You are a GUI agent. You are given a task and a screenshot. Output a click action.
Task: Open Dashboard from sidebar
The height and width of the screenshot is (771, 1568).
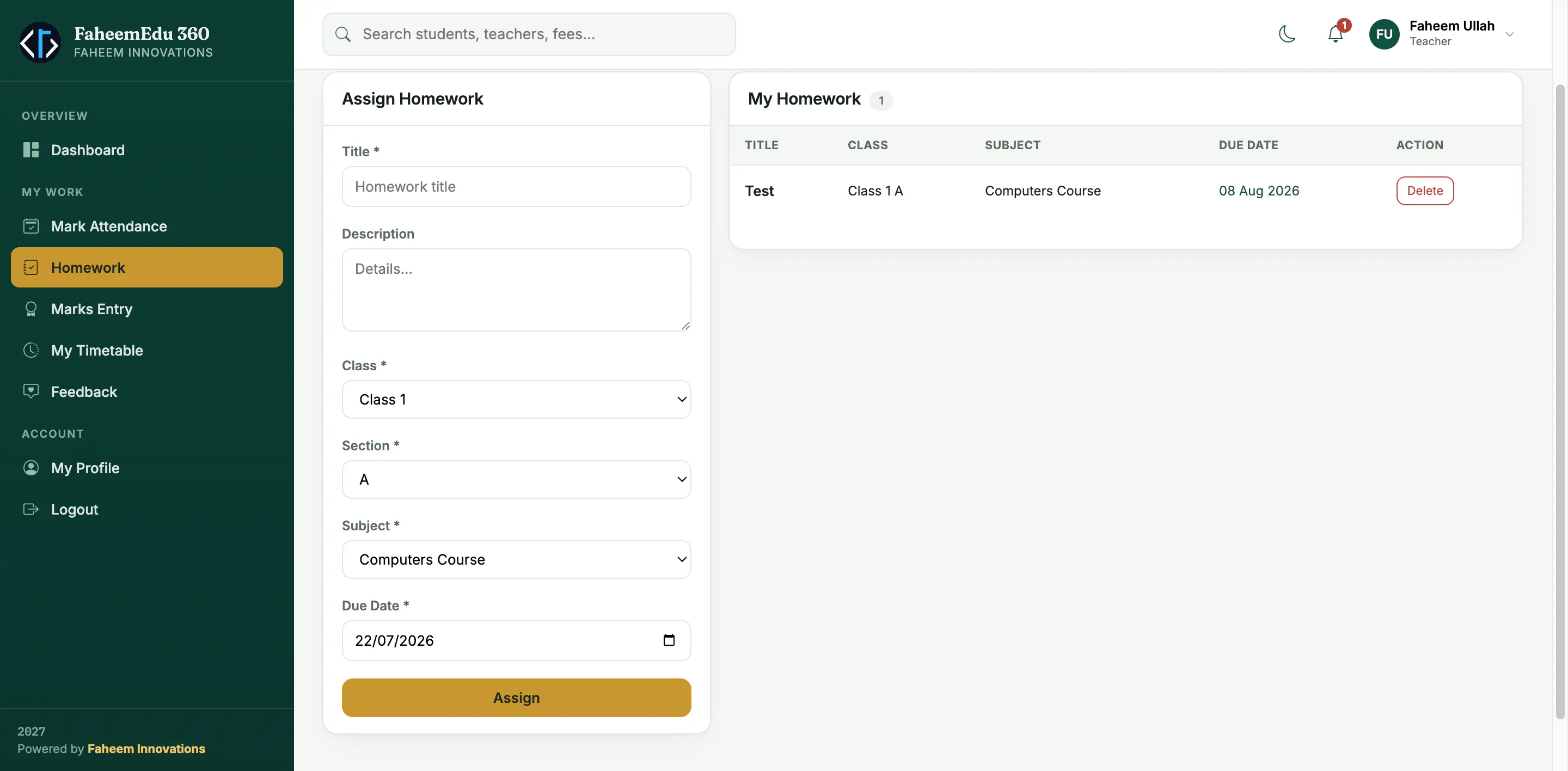click(146, 150)
